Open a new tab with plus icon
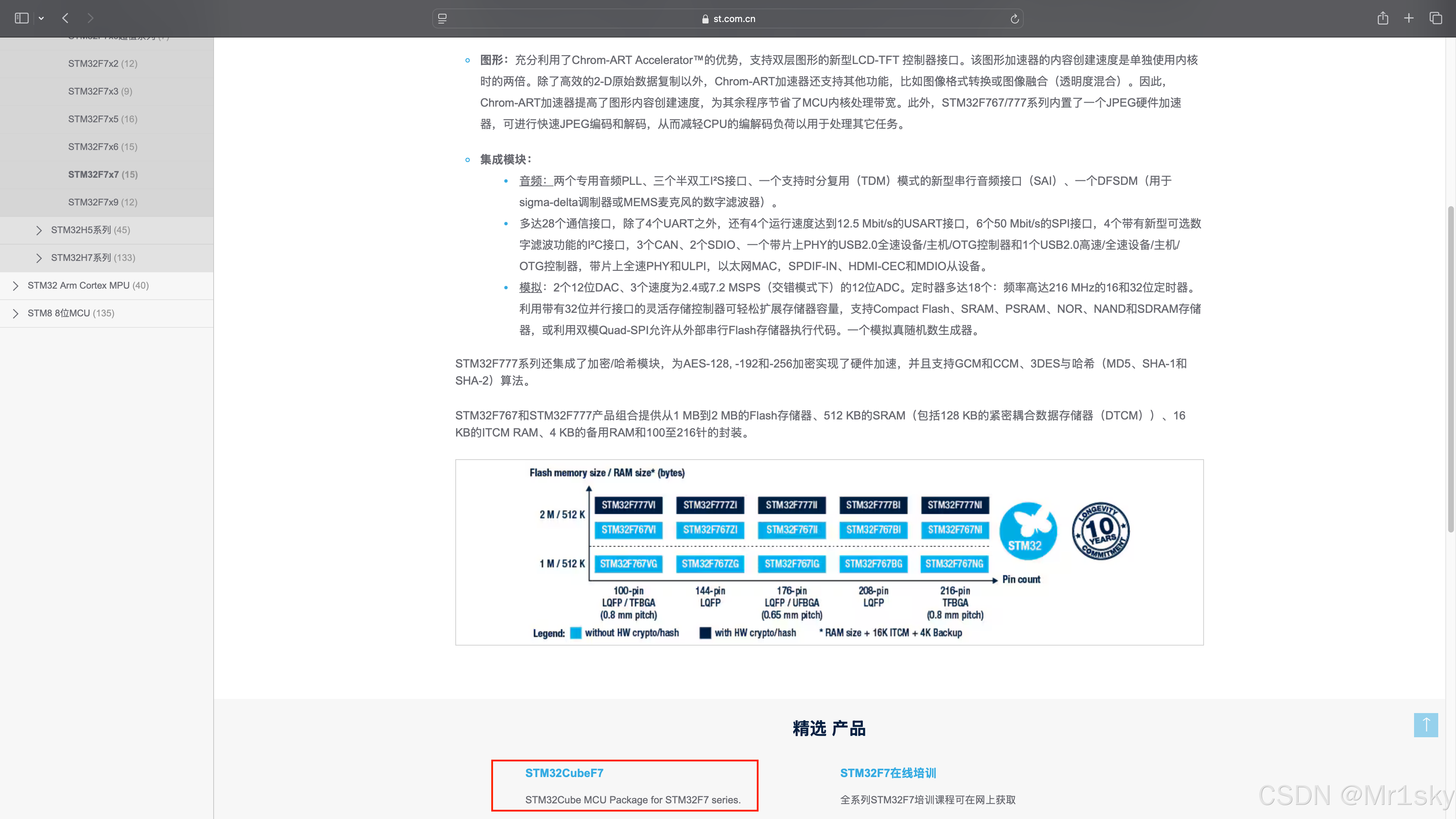 pos(1408,18)
